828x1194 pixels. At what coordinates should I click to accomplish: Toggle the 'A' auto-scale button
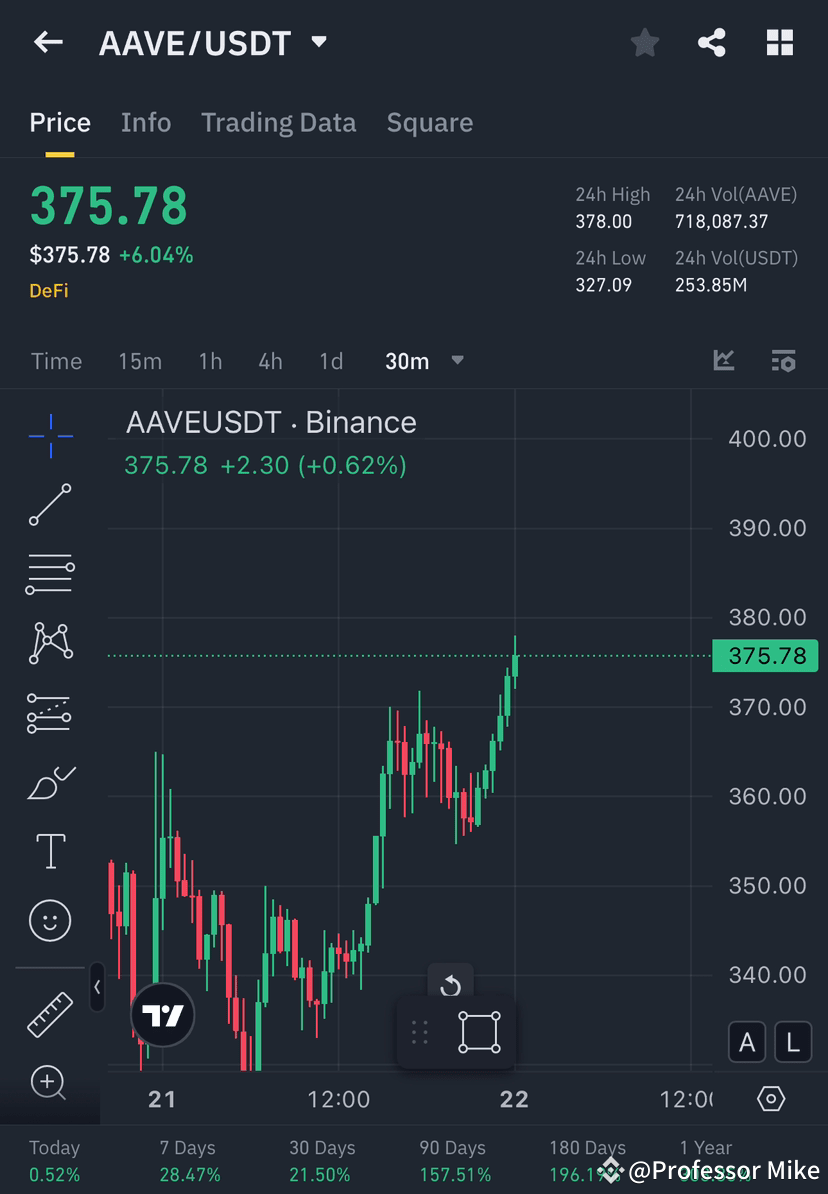pos(747,1042)
